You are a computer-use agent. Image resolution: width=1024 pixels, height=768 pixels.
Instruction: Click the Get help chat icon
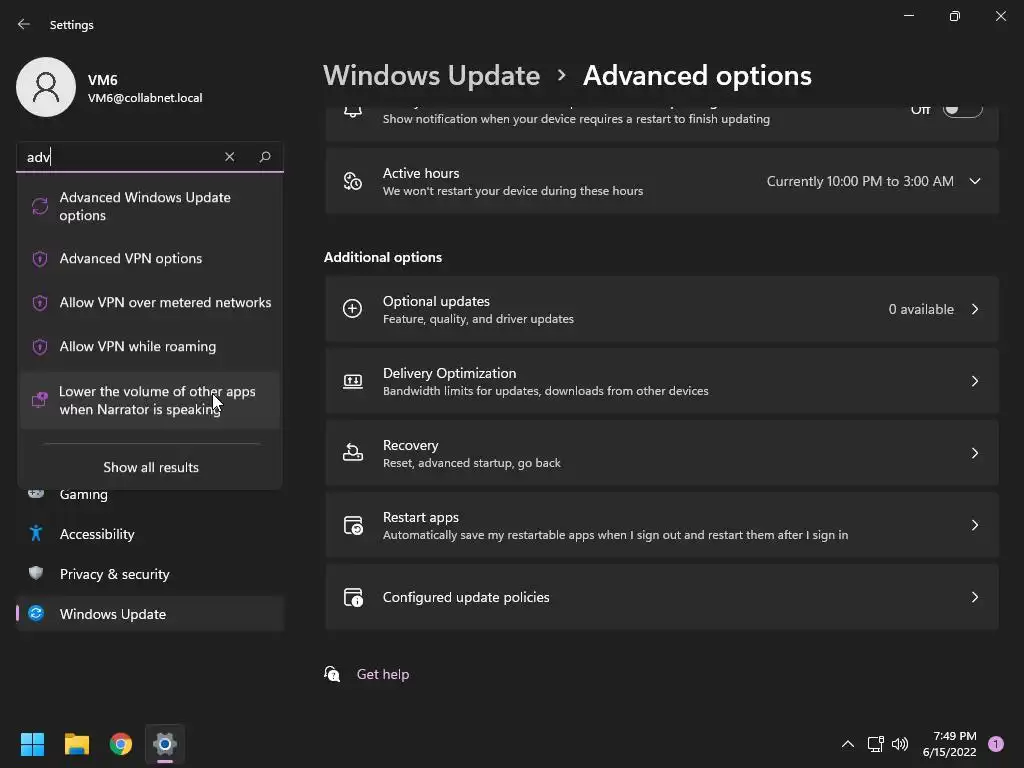(x=332, y=674)
